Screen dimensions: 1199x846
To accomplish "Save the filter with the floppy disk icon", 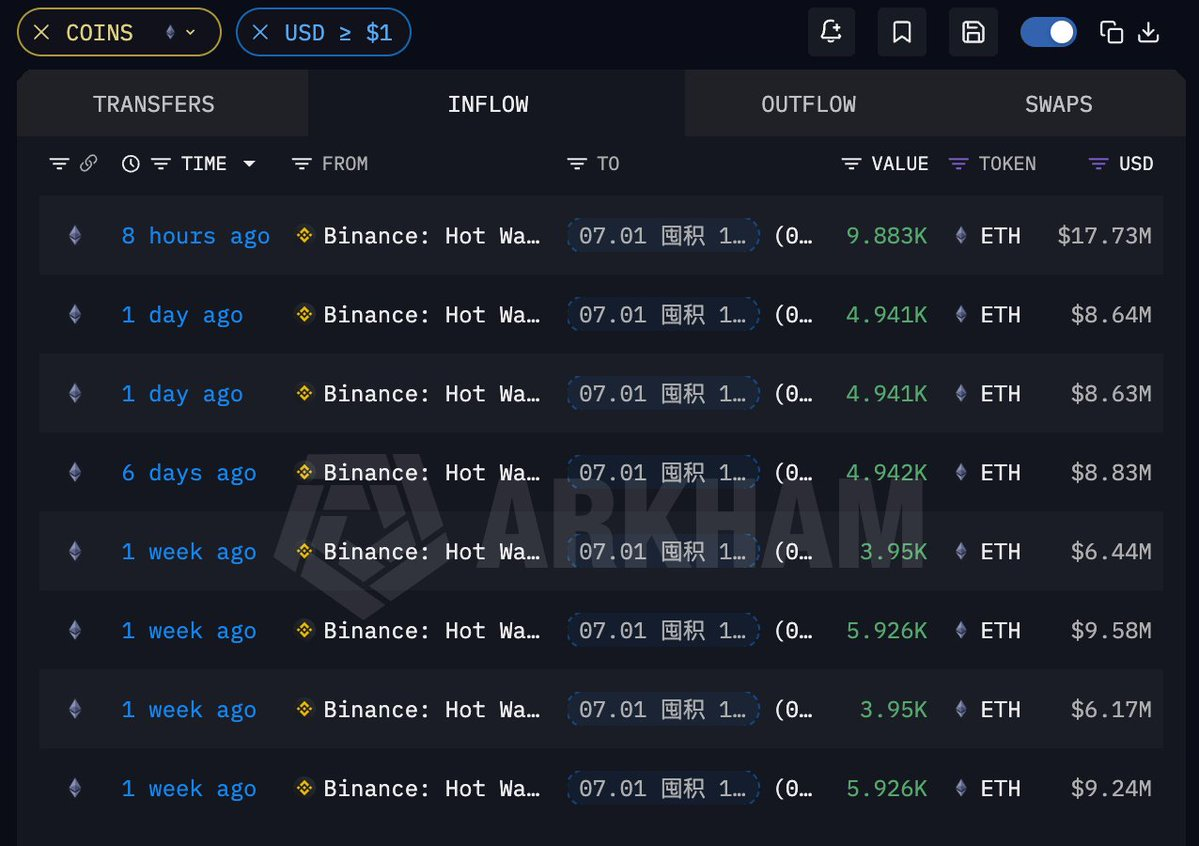I will coord(973,32).
